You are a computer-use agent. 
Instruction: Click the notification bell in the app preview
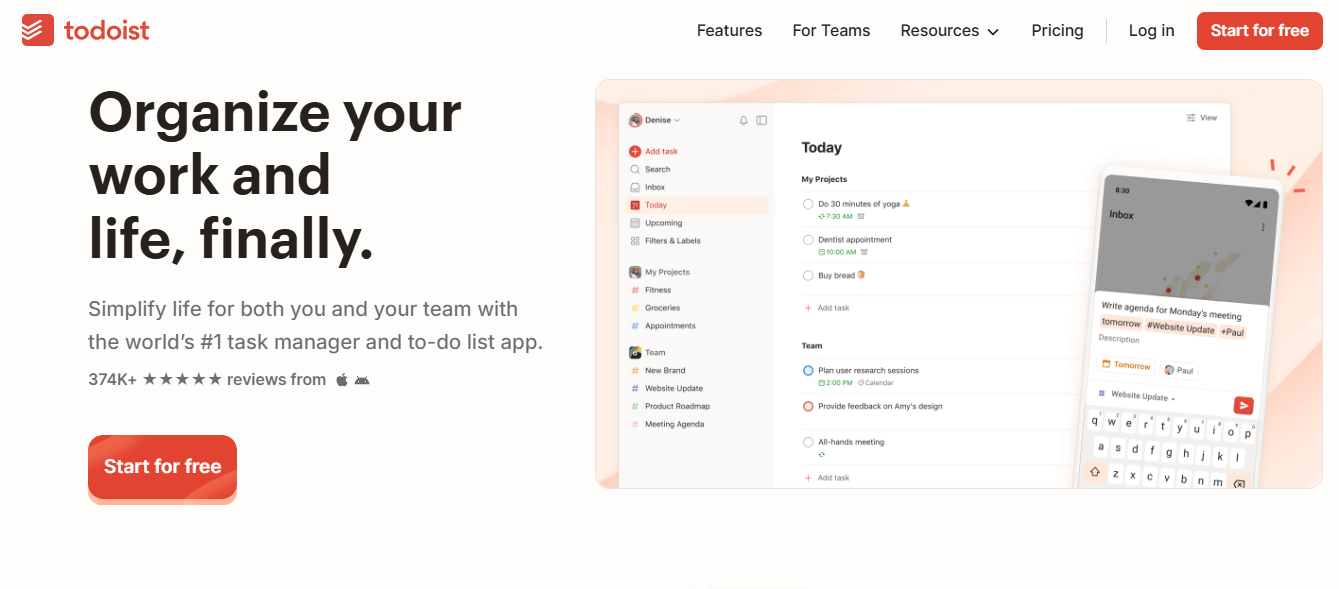tap(743, 120)
